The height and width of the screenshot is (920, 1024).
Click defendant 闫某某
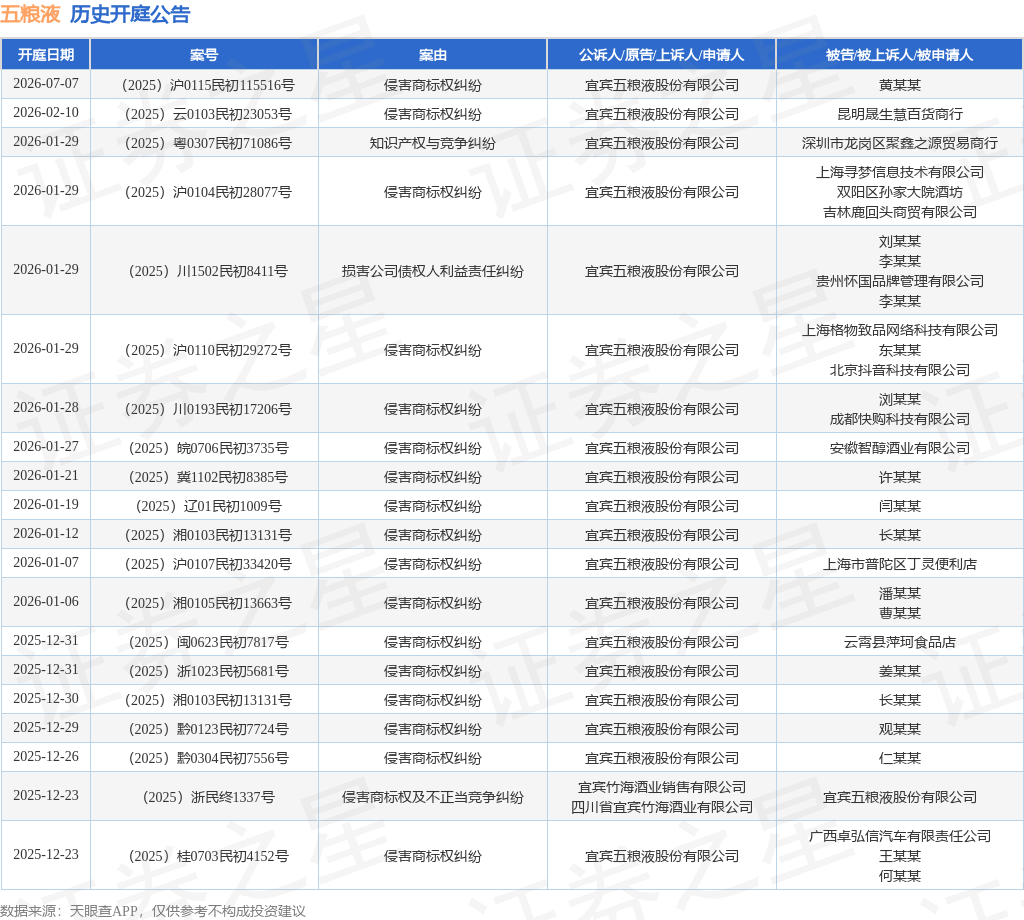[x=899, y=506]
